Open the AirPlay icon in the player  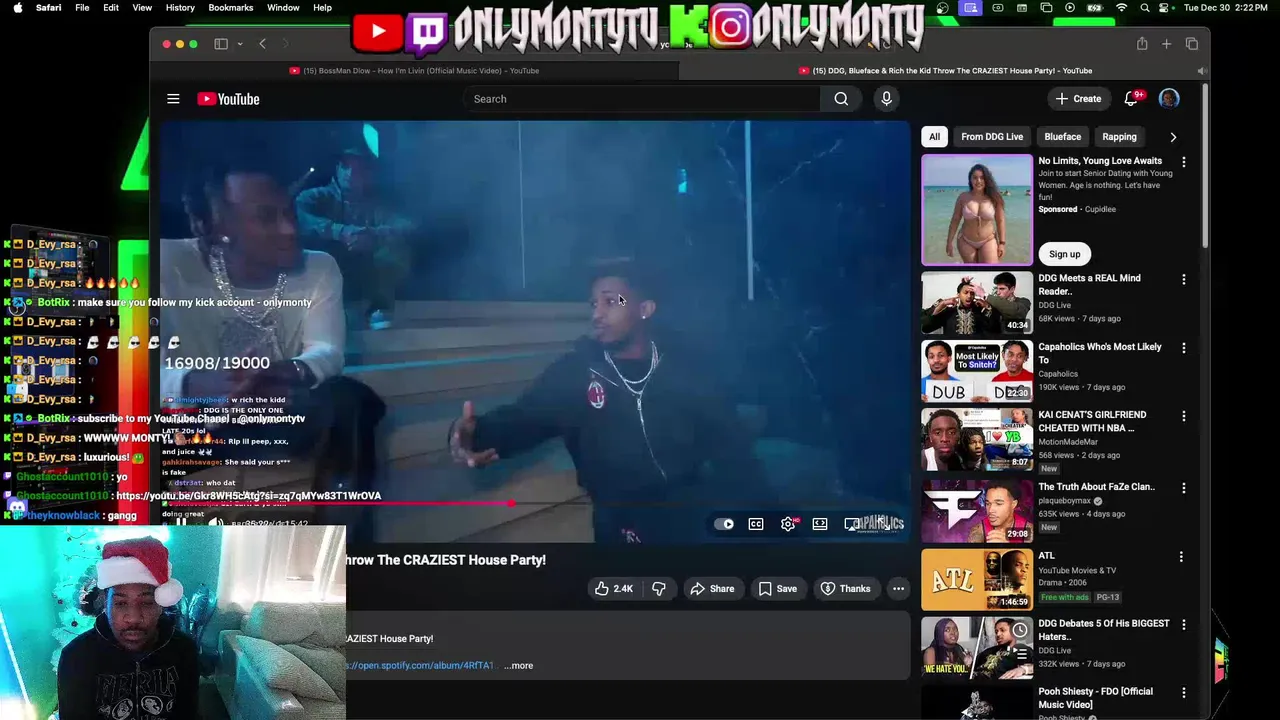coord(852,524)
